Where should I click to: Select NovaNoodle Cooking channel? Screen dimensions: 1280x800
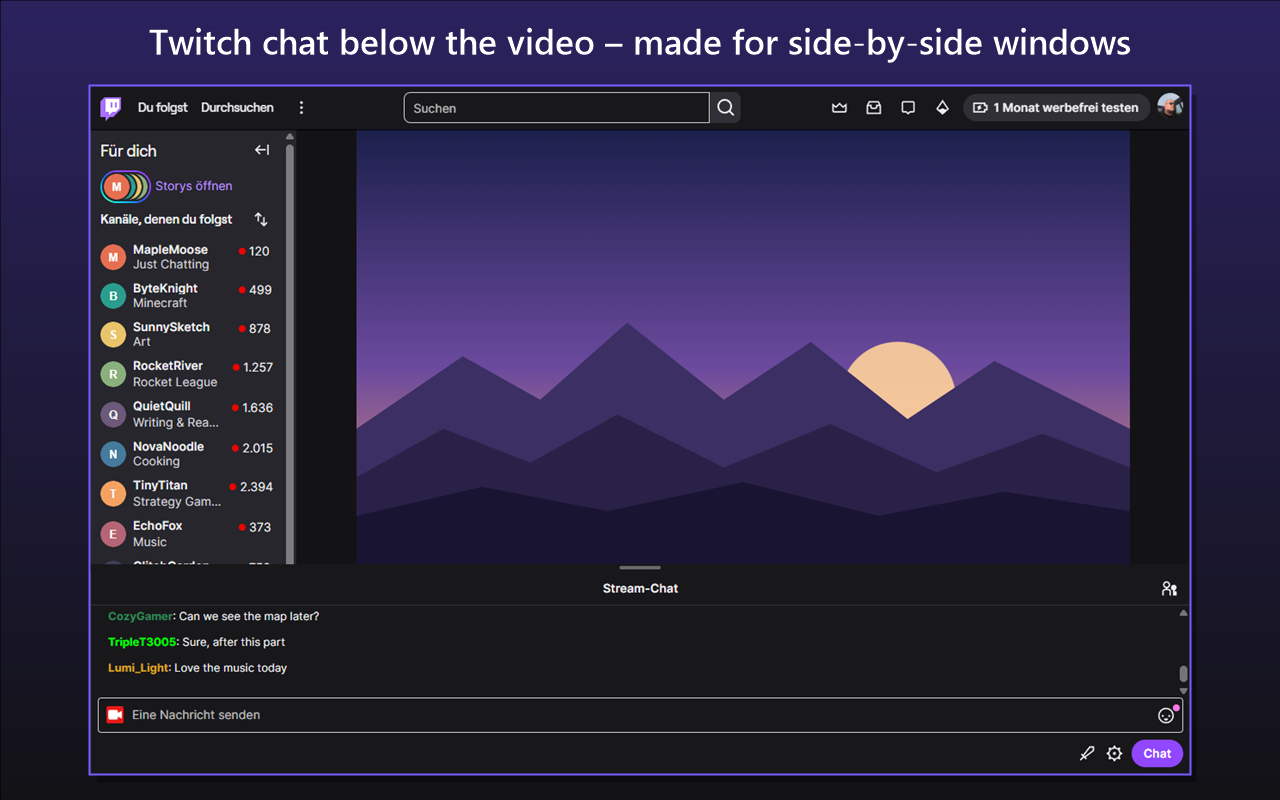(x=186, y=454)
